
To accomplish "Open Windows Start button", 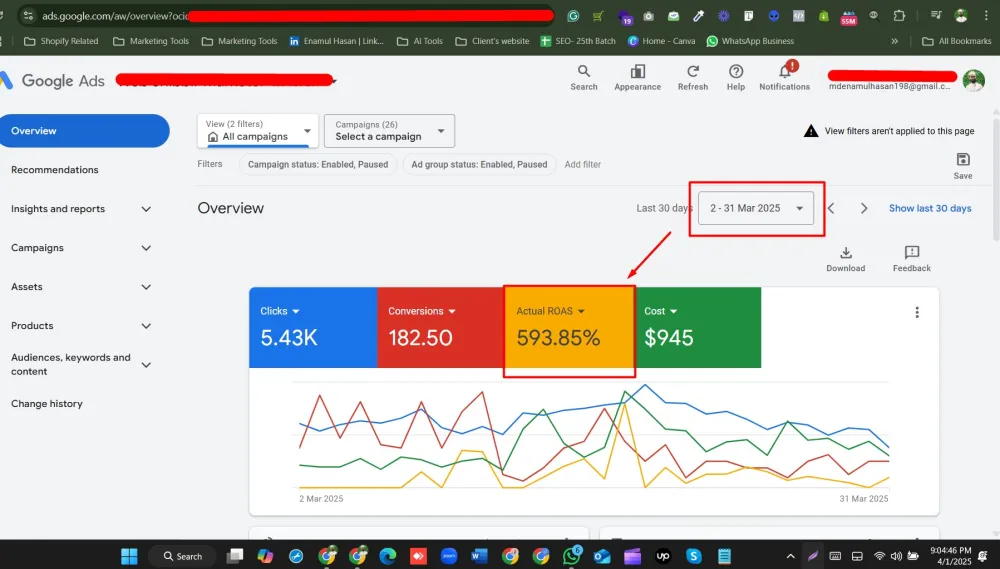I will coord(129,556).
